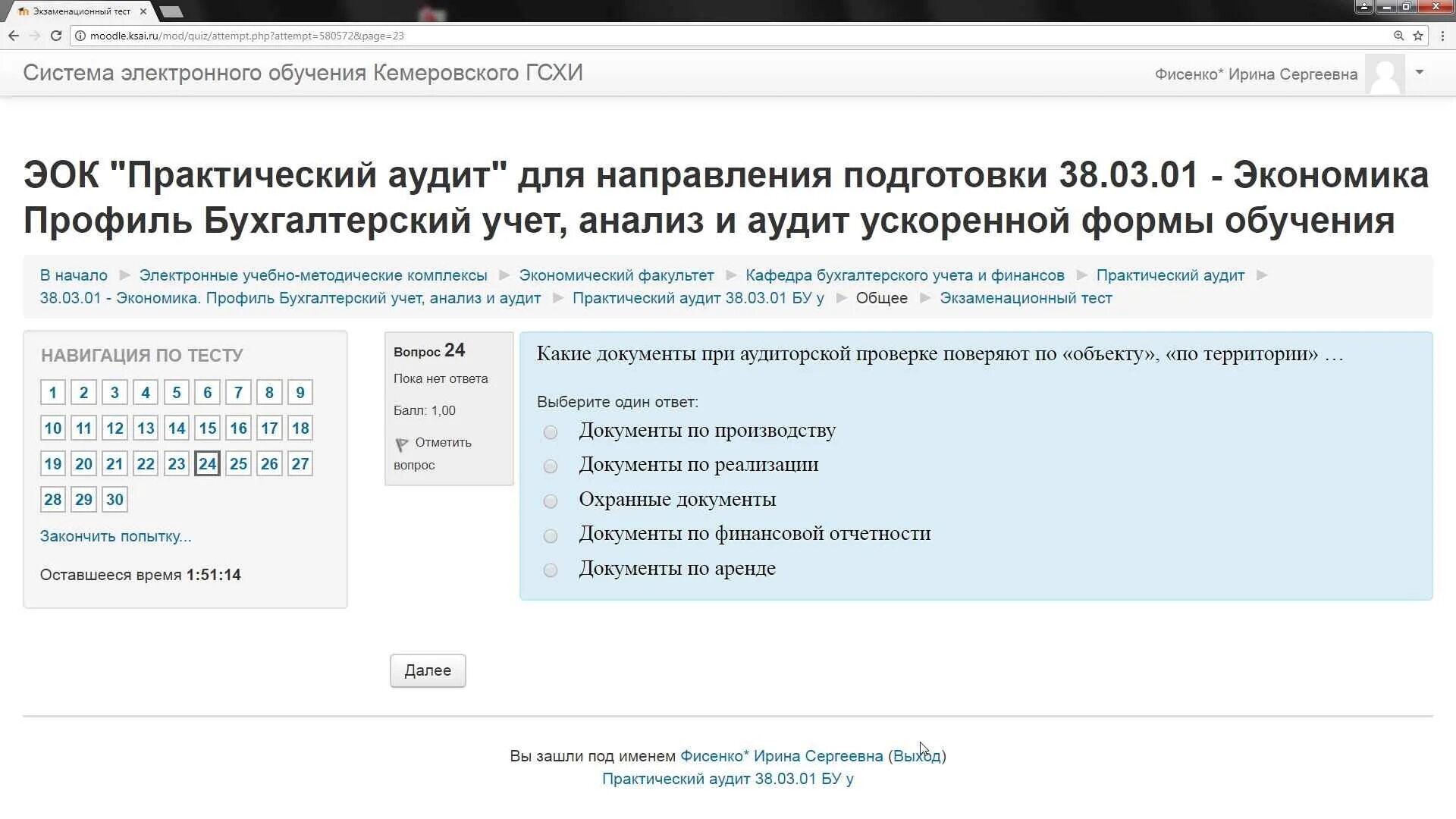Viewport: 1456px width, 819px height.
Task: Select current question 24 in navigation
Action: click(207, 463)
